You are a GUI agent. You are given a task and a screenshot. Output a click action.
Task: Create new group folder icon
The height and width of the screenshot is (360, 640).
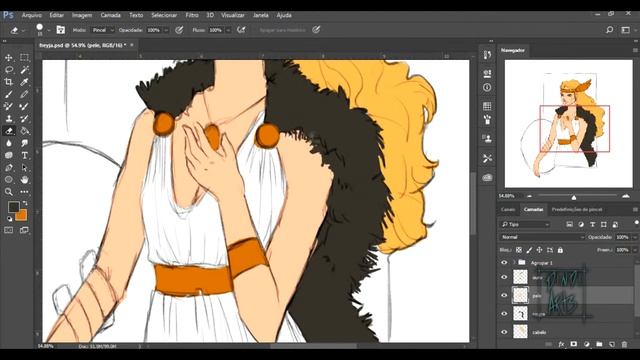pos(599,344)
